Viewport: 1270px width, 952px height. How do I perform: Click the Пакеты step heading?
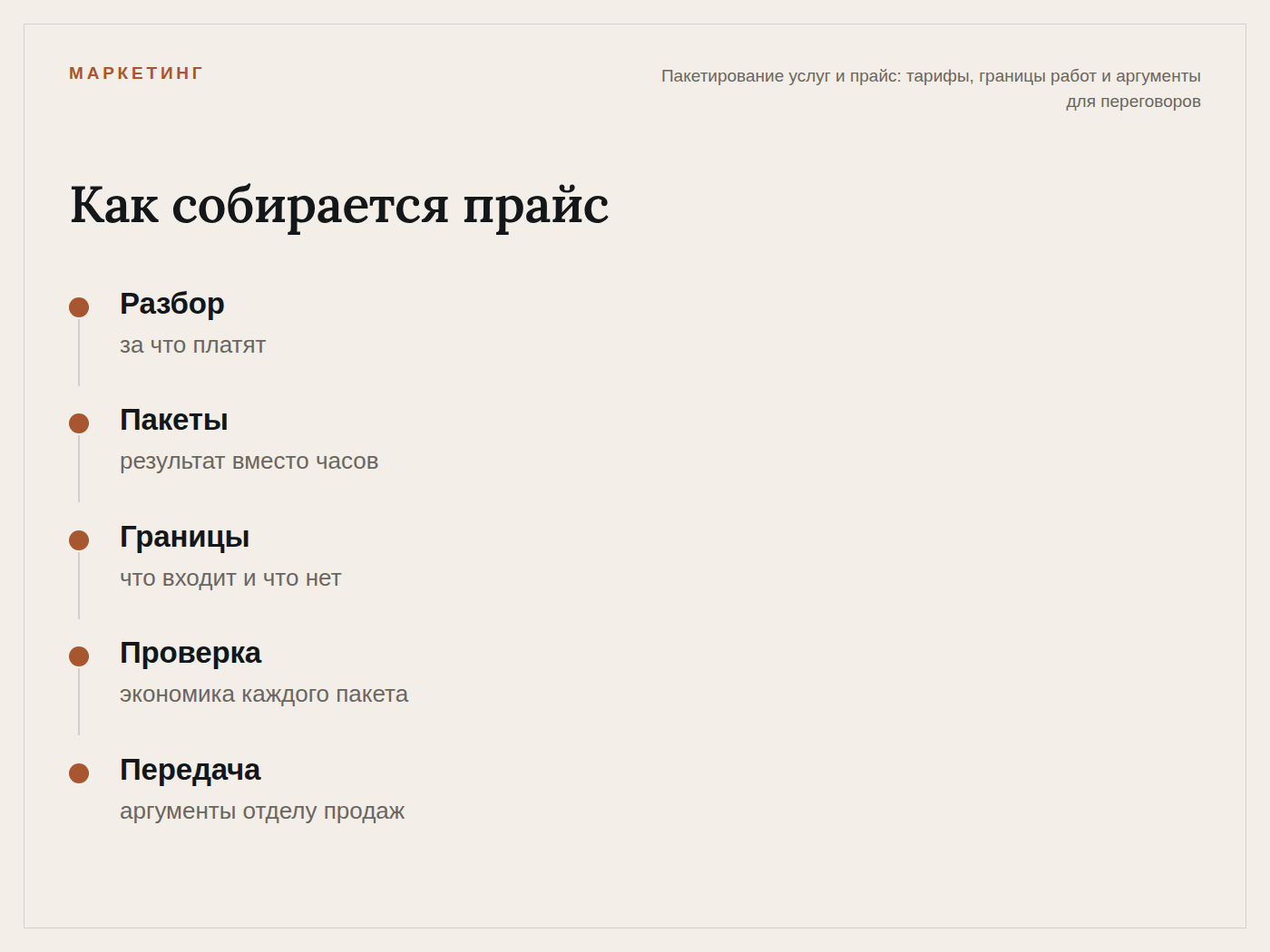pos(174,420)
